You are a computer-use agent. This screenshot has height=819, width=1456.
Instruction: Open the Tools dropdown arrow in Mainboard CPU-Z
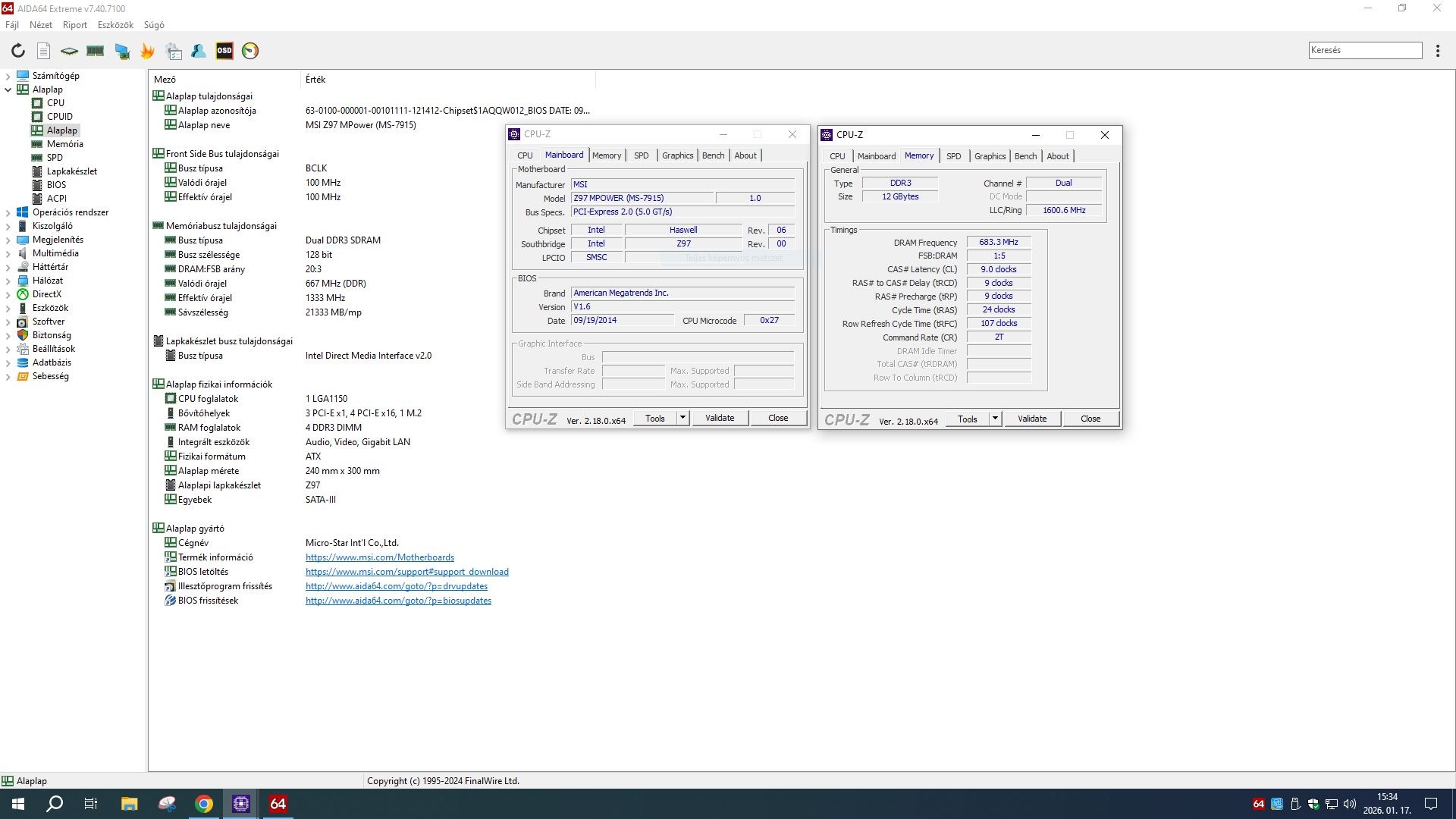682,418
